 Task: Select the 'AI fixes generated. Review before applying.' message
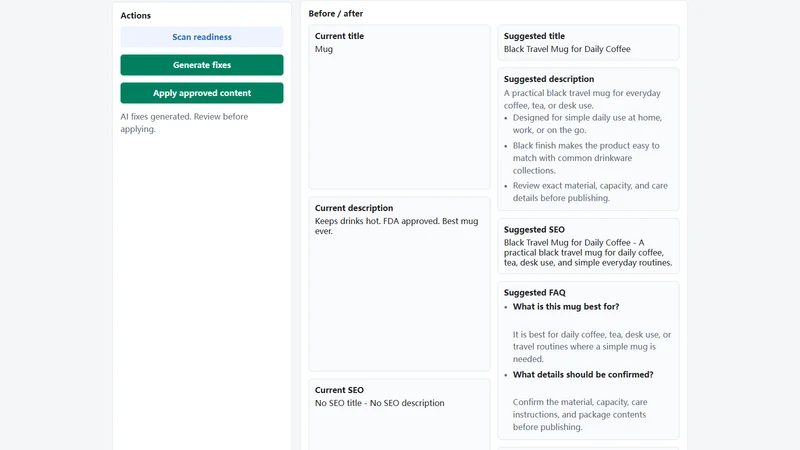coord(184,122)
